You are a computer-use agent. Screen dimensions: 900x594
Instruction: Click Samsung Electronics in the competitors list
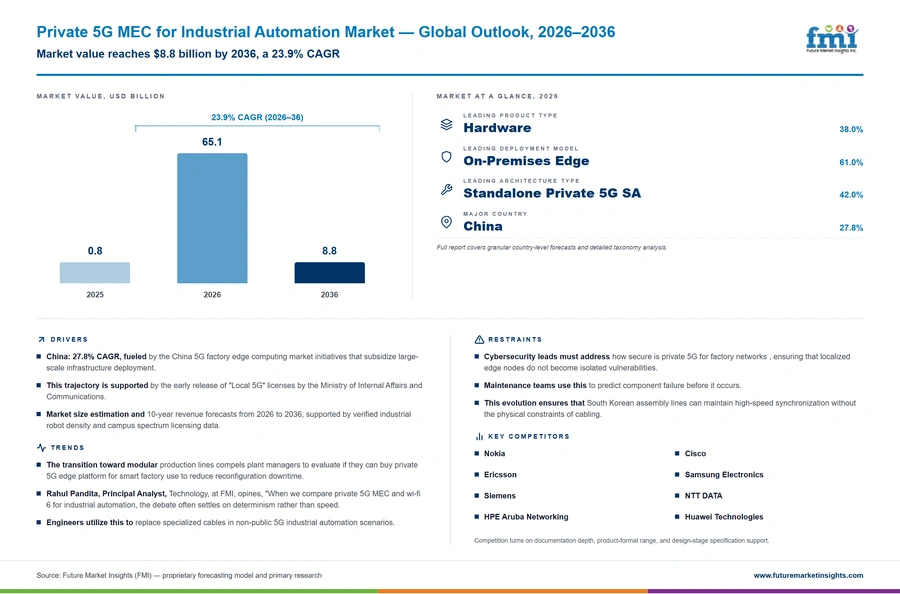click(724, 475)
